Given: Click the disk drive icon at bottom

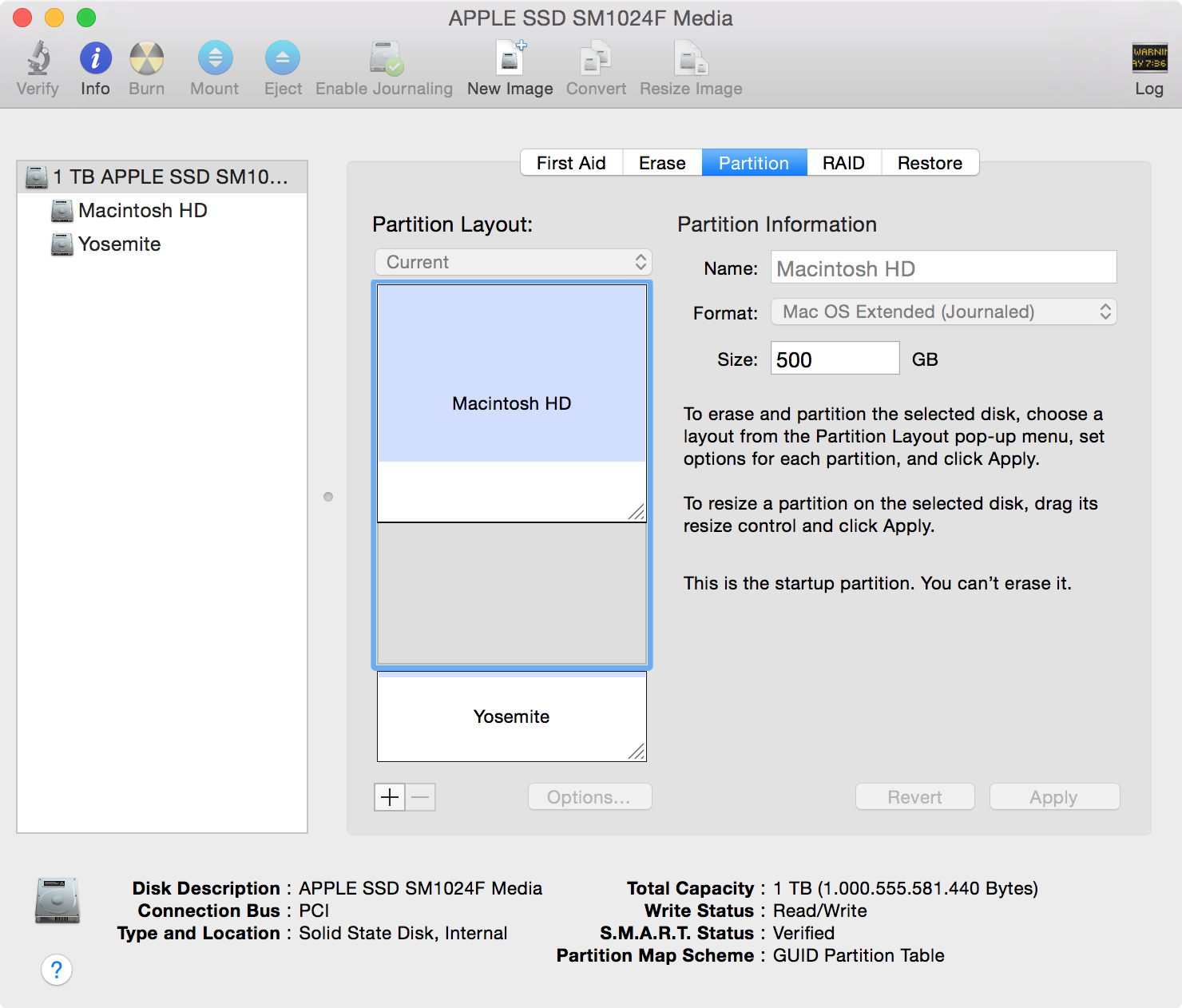Looking at the screenshot, I should tap(58, 901).
